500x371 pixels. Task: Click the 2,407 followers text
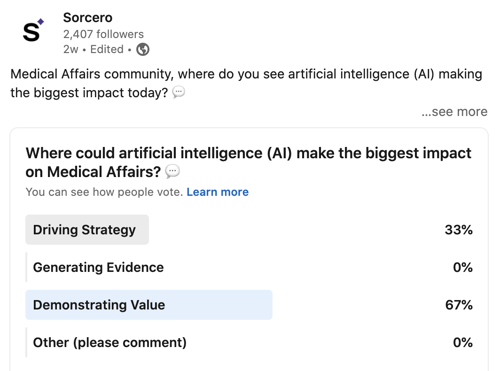coord(103,34)
